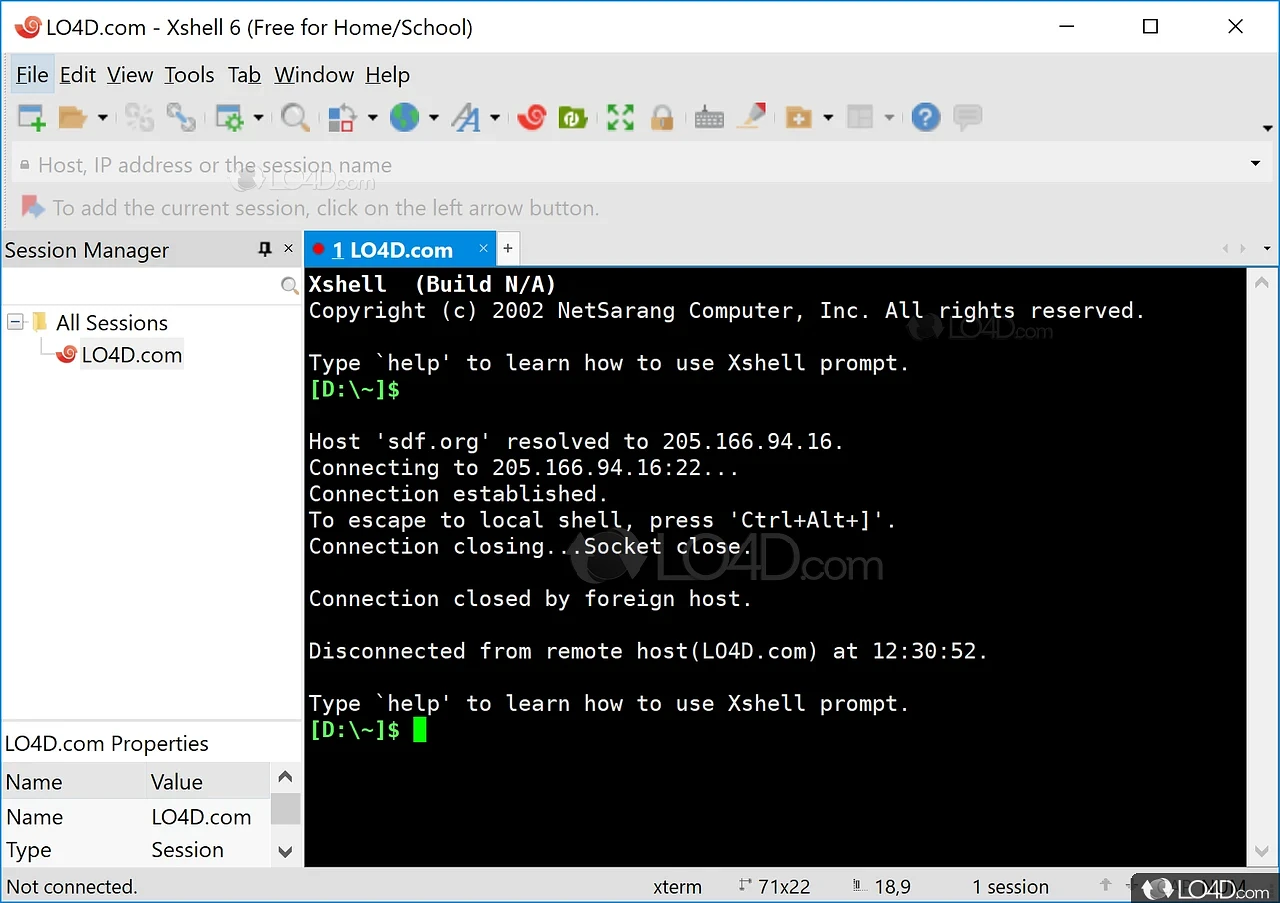The height and width of the screenshot is (903, 1280).
Task: Click the Value column header in Properties
Action: click(x=208, y=782)
